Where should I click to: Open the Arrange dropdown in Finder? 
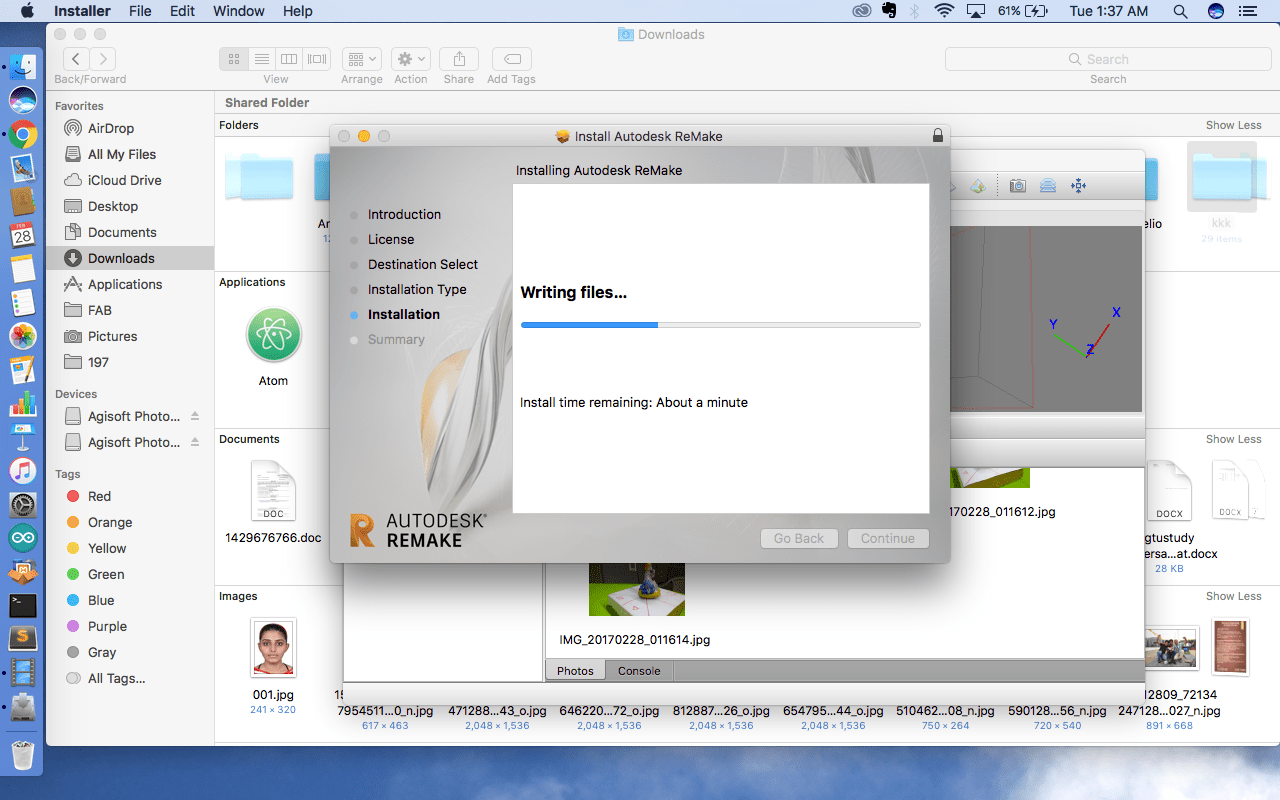pos(361,59)
